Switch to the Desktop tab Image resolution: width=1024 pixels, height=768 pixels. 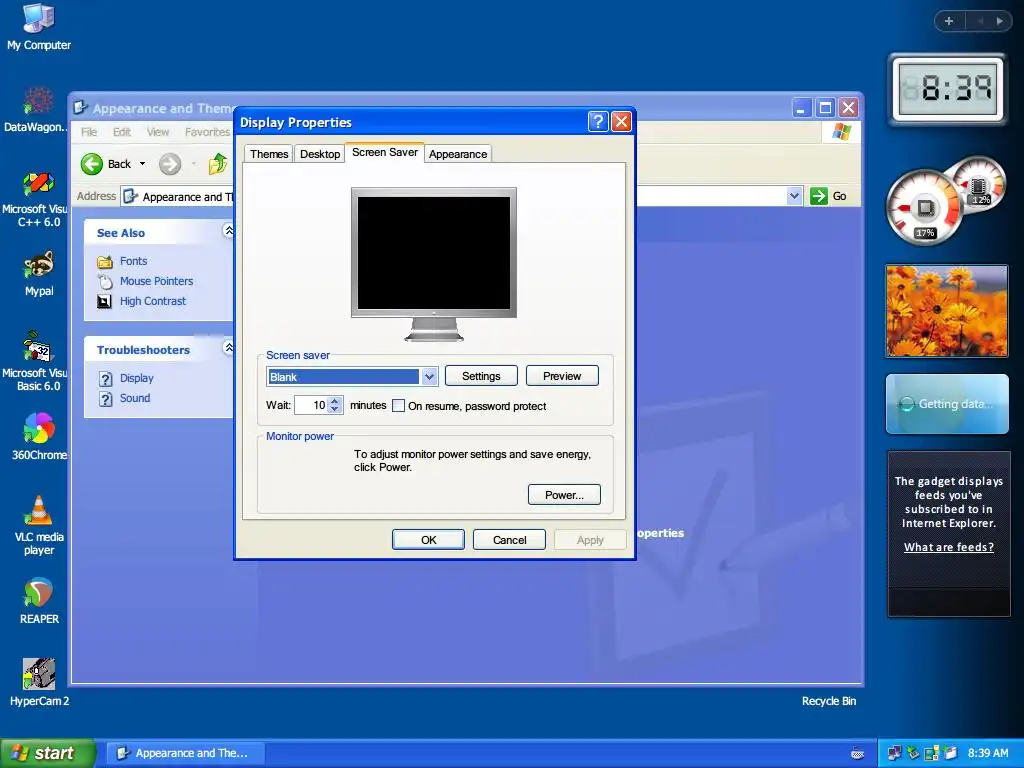(x=320, y=154)
